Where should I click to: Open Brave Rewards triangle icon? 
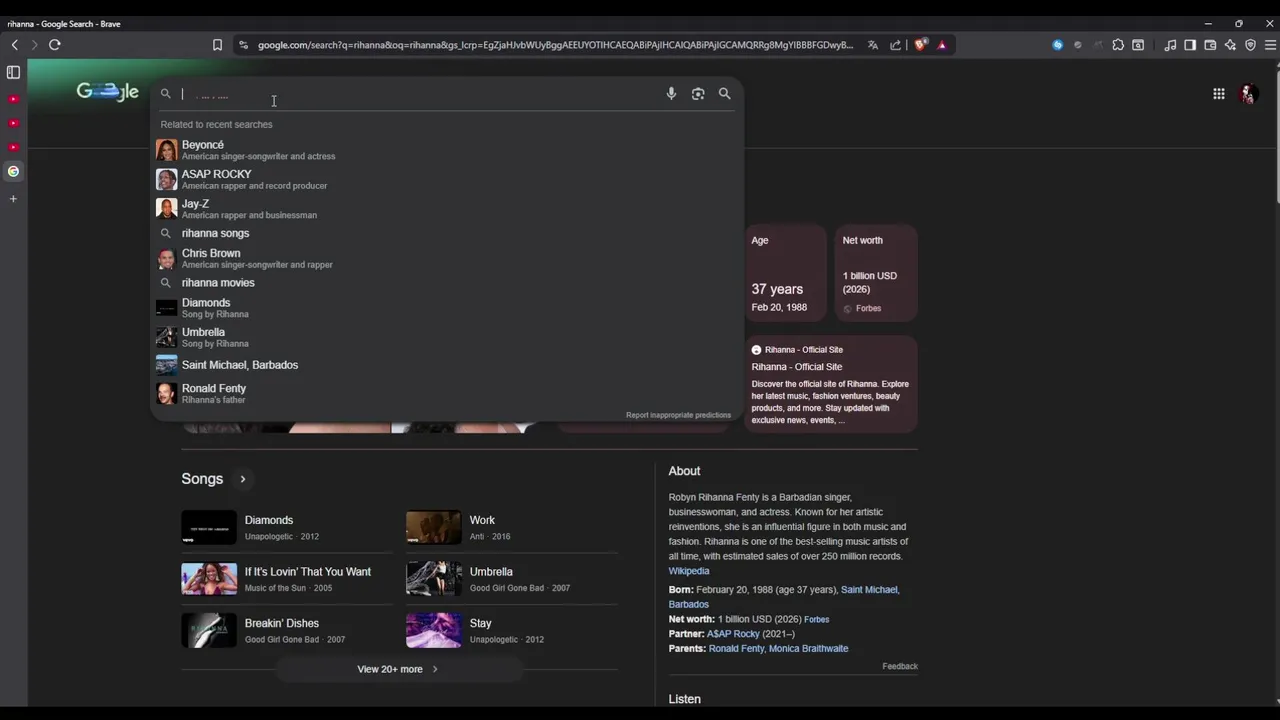(942, 45)
